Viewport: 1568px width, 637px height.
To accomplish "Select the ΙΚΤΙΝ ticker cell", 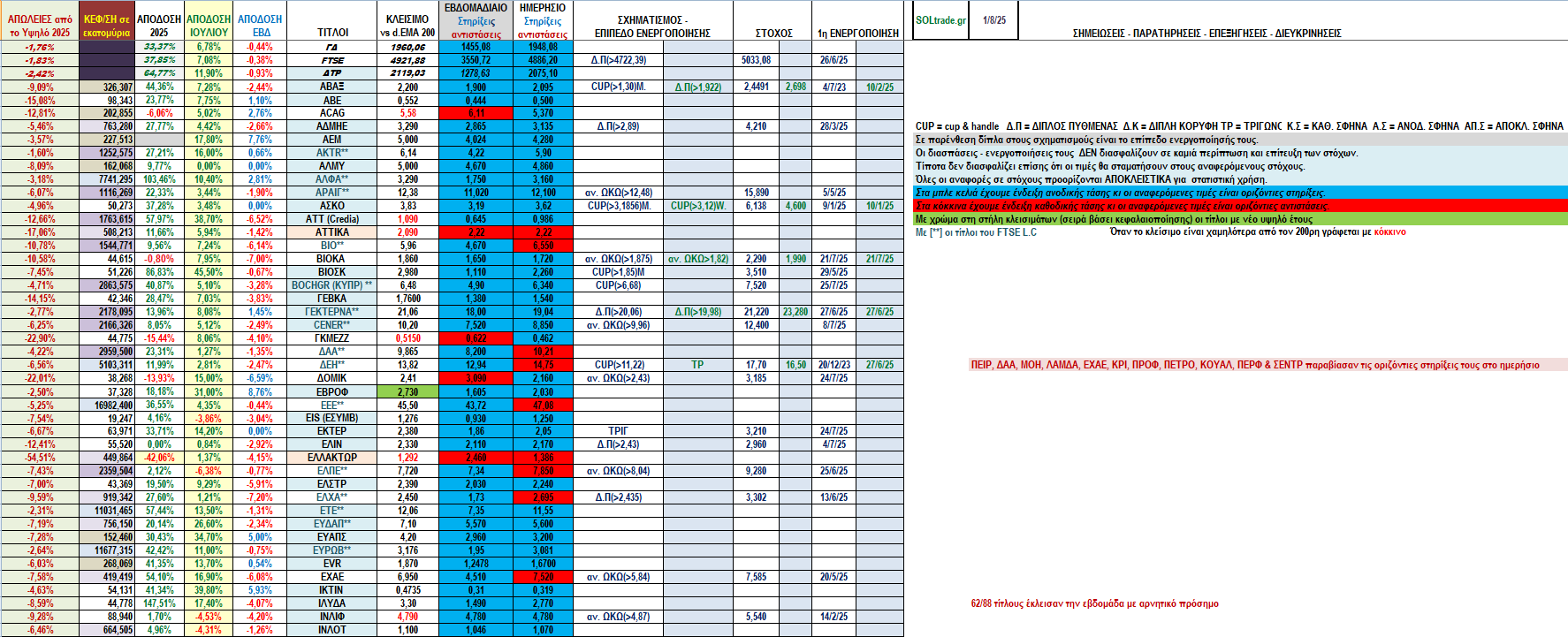I will tap(332, 590).
